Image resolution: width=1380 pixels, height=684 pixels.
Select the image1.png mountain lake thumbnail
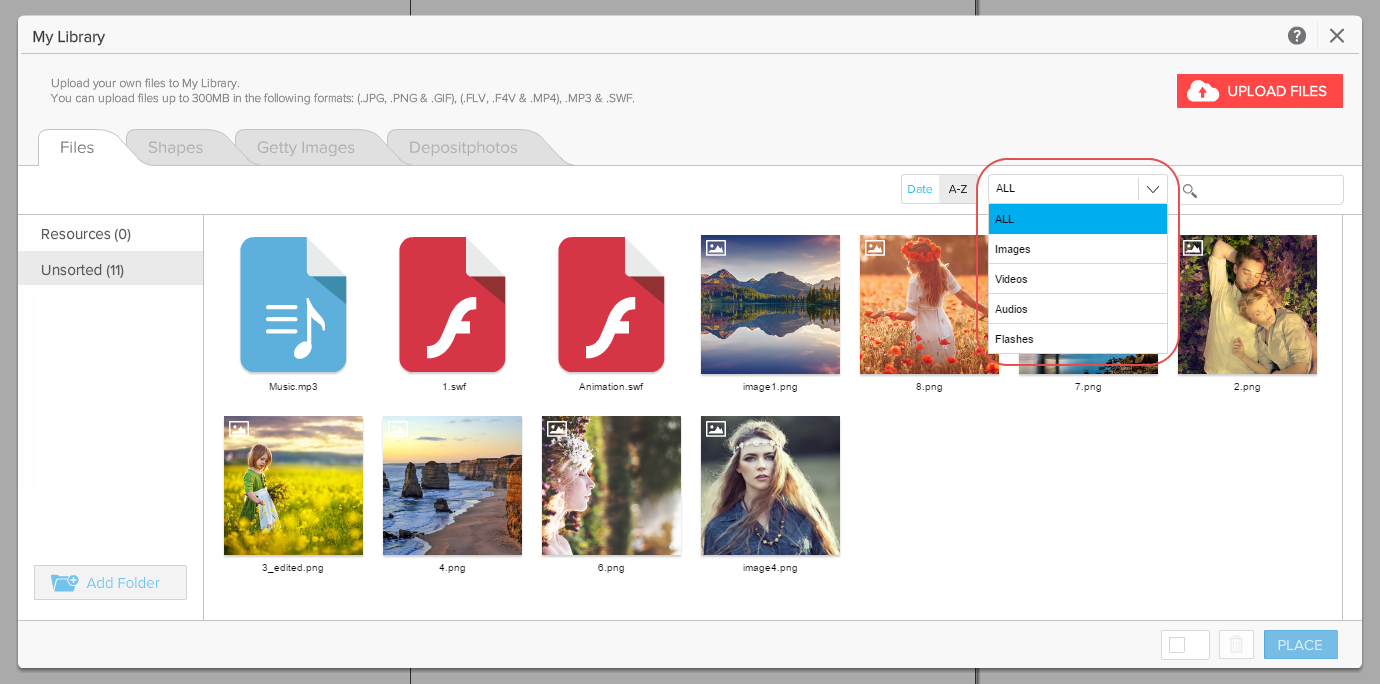coord(770,305)
